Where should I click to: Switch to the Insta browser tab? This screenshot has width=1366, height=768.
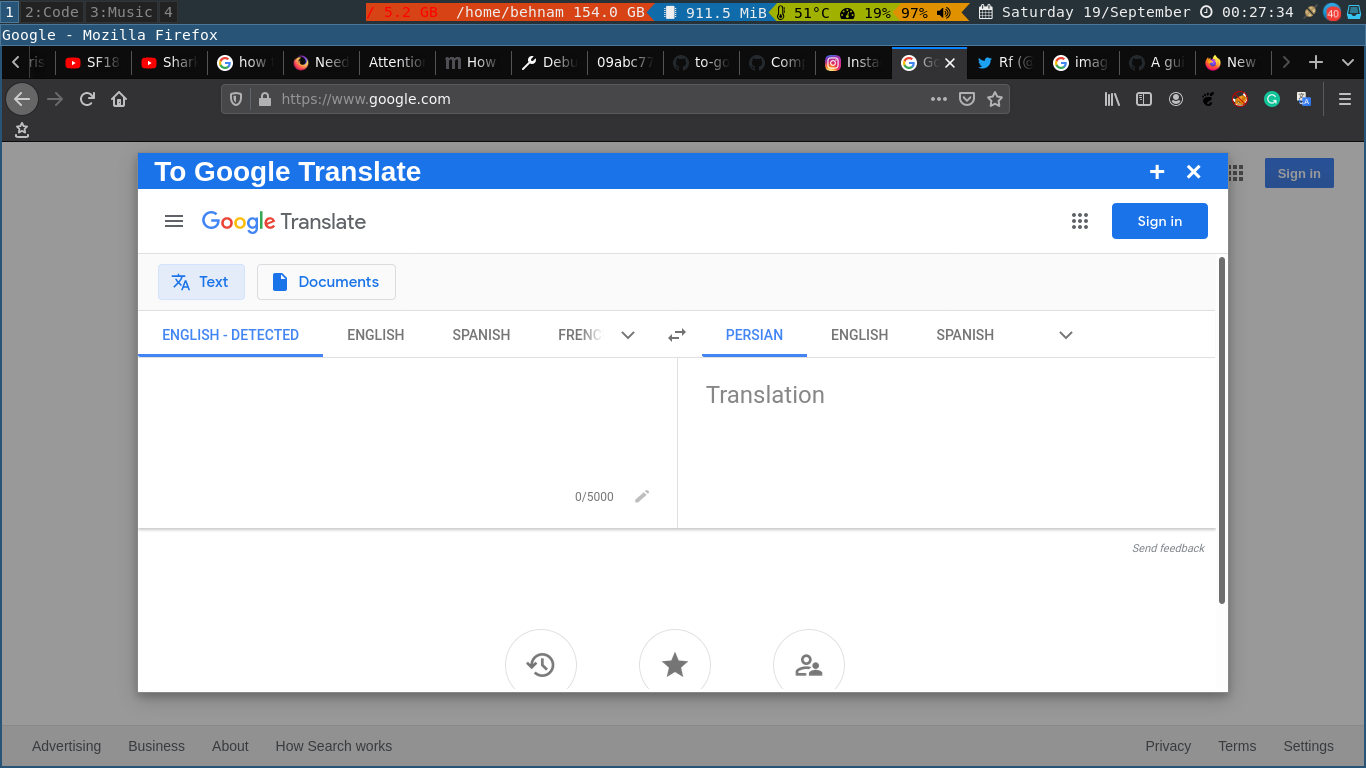(x=852, y=62)
